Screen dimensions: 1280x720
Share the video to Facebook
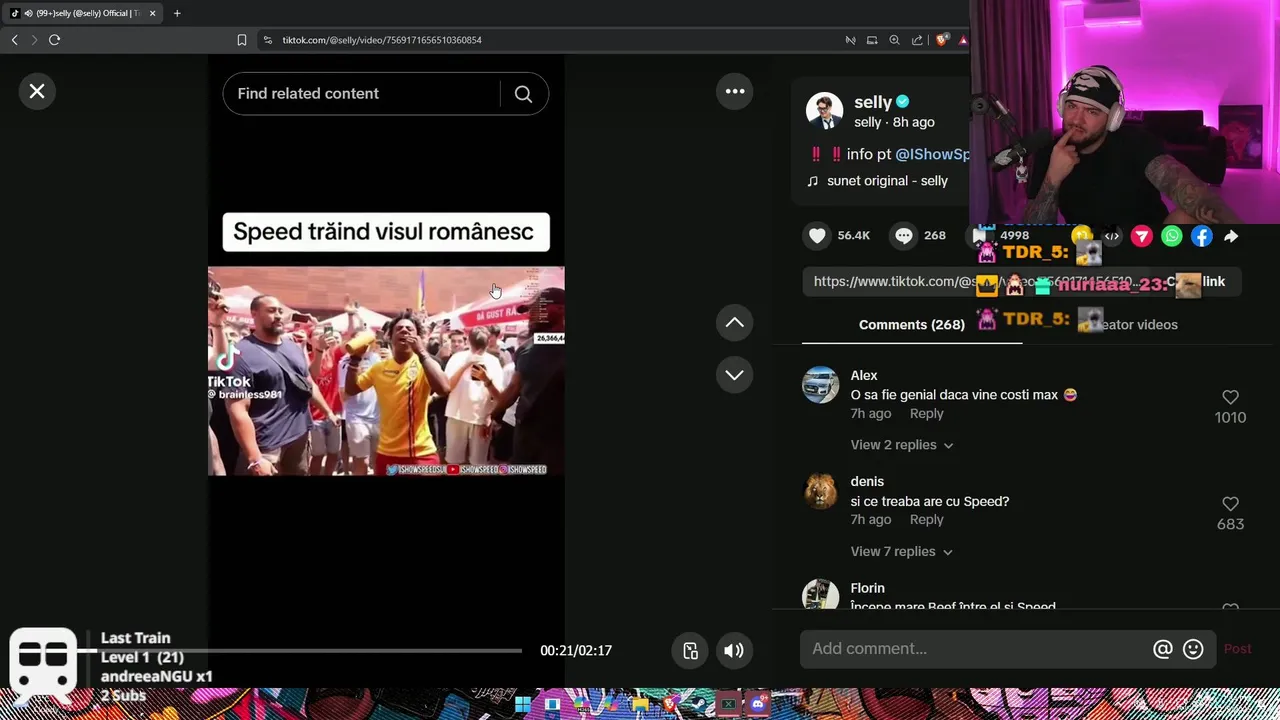tap(1202, 236)
